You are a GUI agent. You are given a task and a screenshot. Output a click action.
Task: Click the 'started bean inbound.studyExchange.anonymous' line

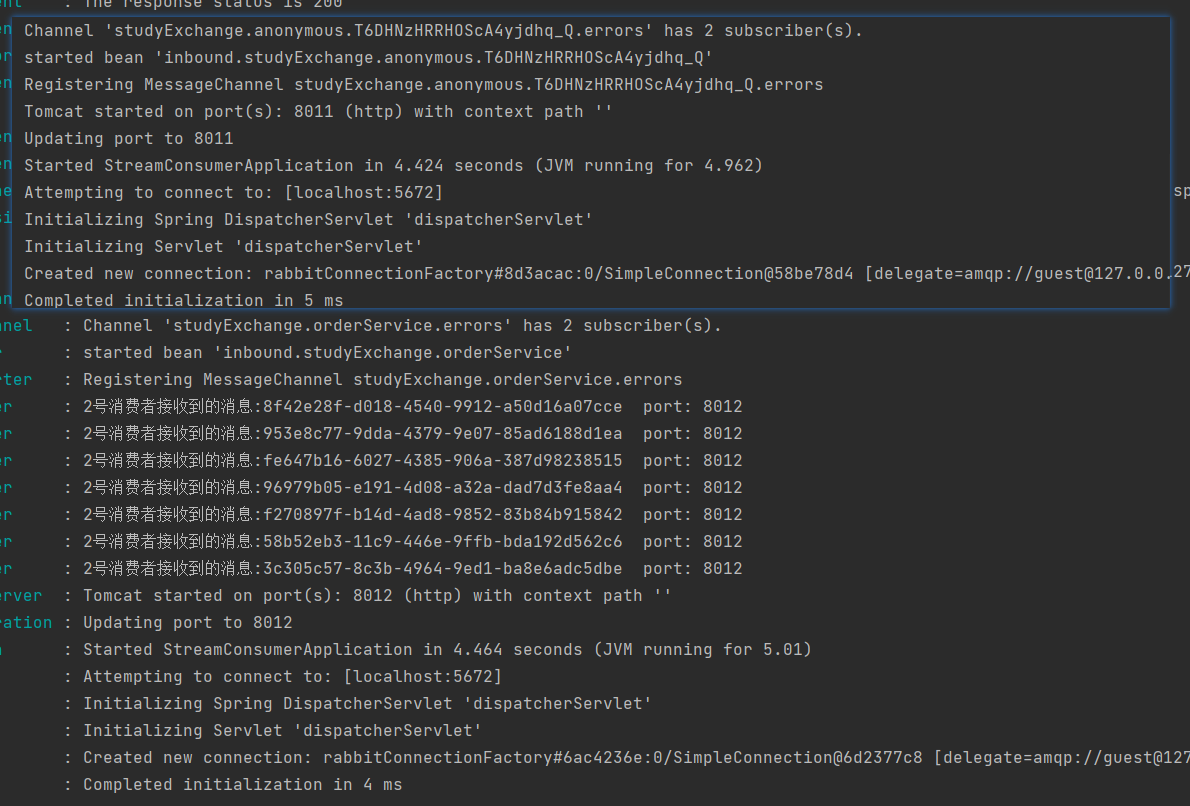[x=368, y=57]
